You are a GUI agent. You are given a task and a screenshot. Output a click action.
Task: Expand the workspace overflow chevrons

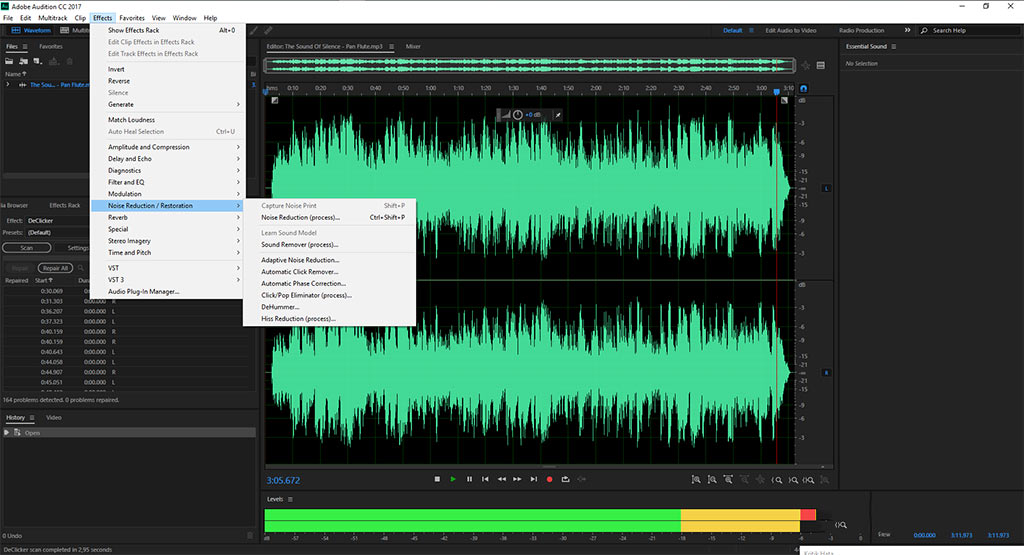pos(907,30)
